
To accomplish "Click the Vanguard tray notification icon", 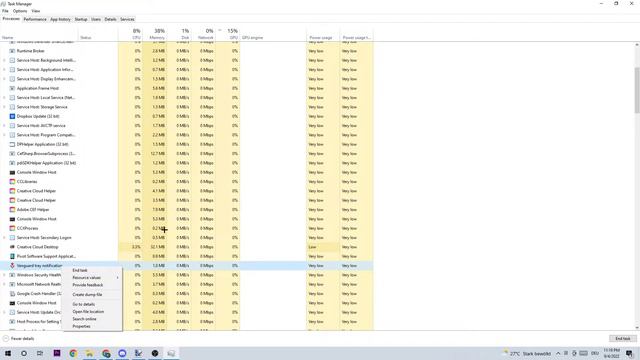I will (12, 266).
